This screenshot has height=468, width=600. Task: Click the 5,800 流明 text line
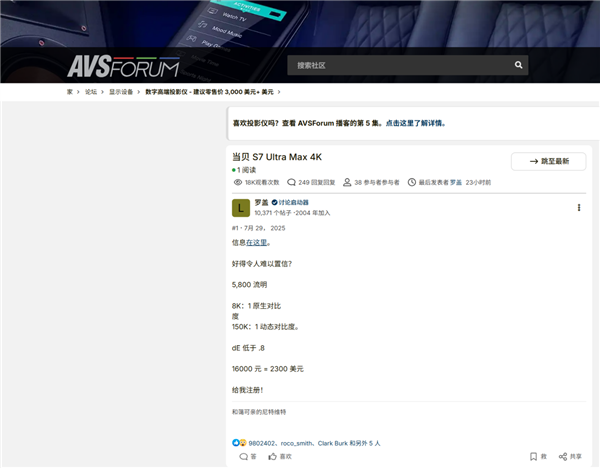pyautogui.click(x=249, y=285)
